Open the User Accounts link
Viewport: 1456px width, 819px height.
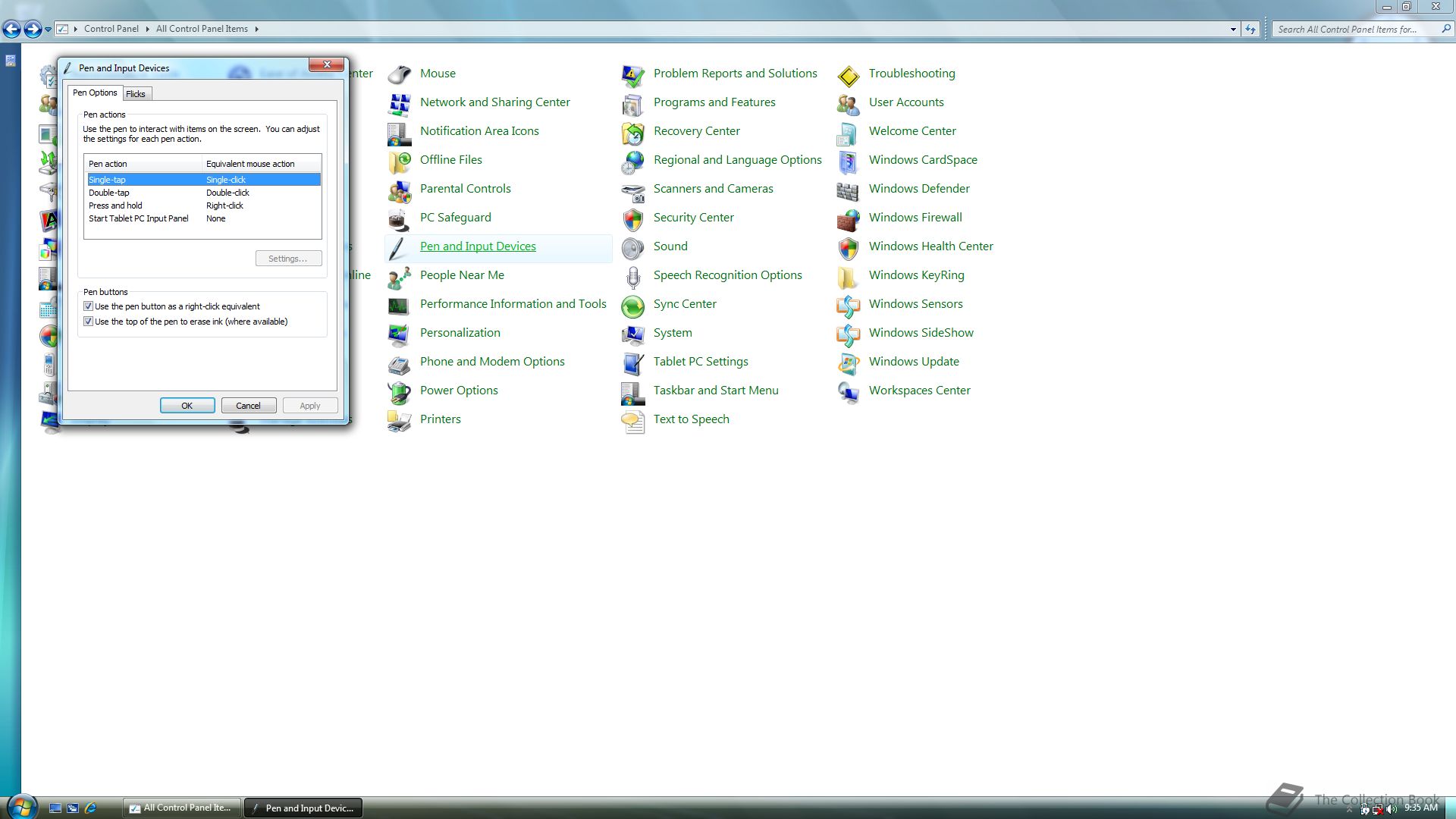(906, 102)
